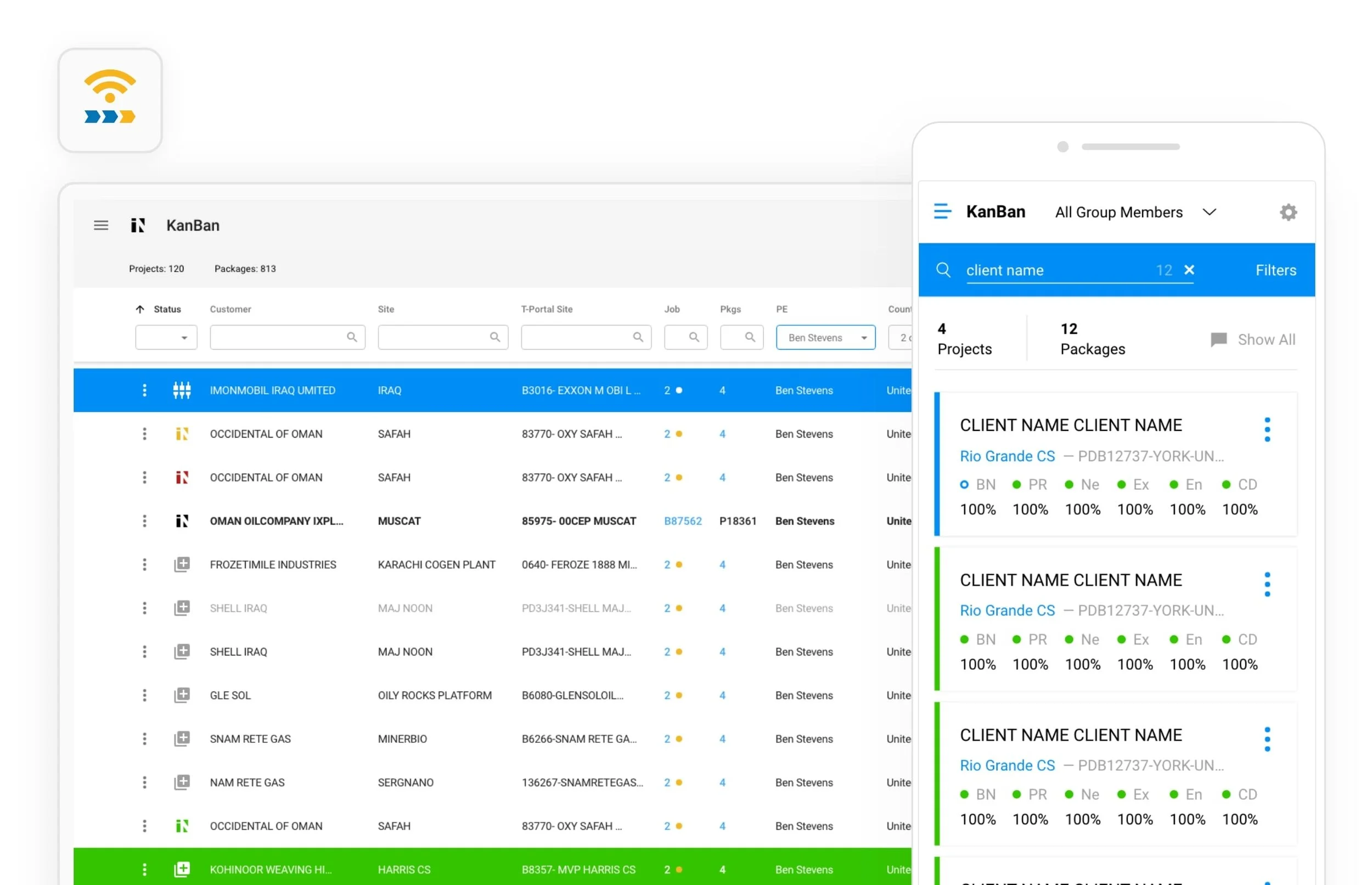Expand the All Group Members dropdown

(x=1209, y=212)
